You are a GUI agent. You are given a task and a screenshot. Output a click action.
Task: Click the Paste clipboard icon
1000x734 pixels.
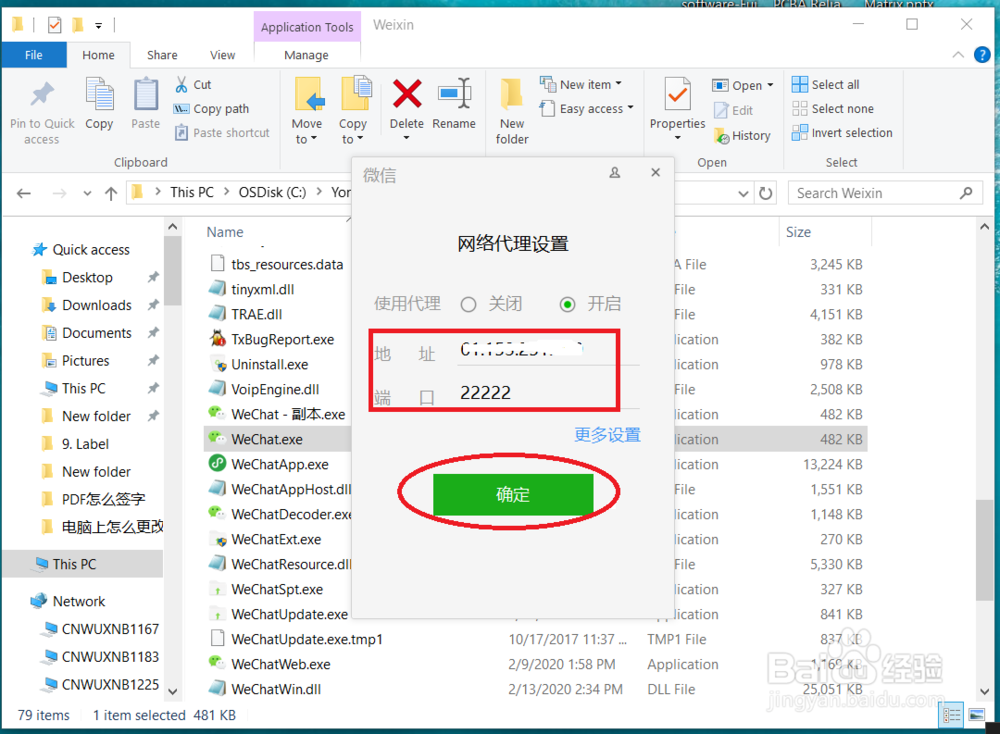pyautogui.click(x=145, y=94)
